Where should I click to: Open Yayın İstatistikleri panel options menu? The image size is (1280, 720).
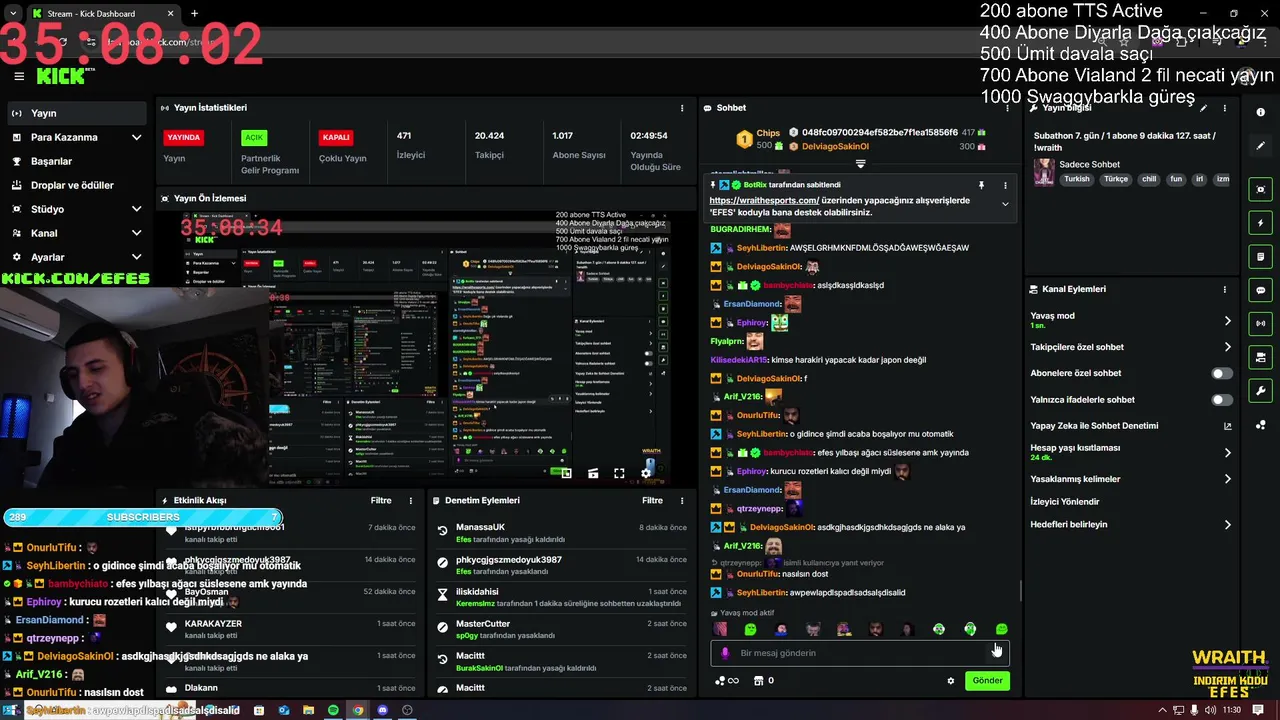682,108
